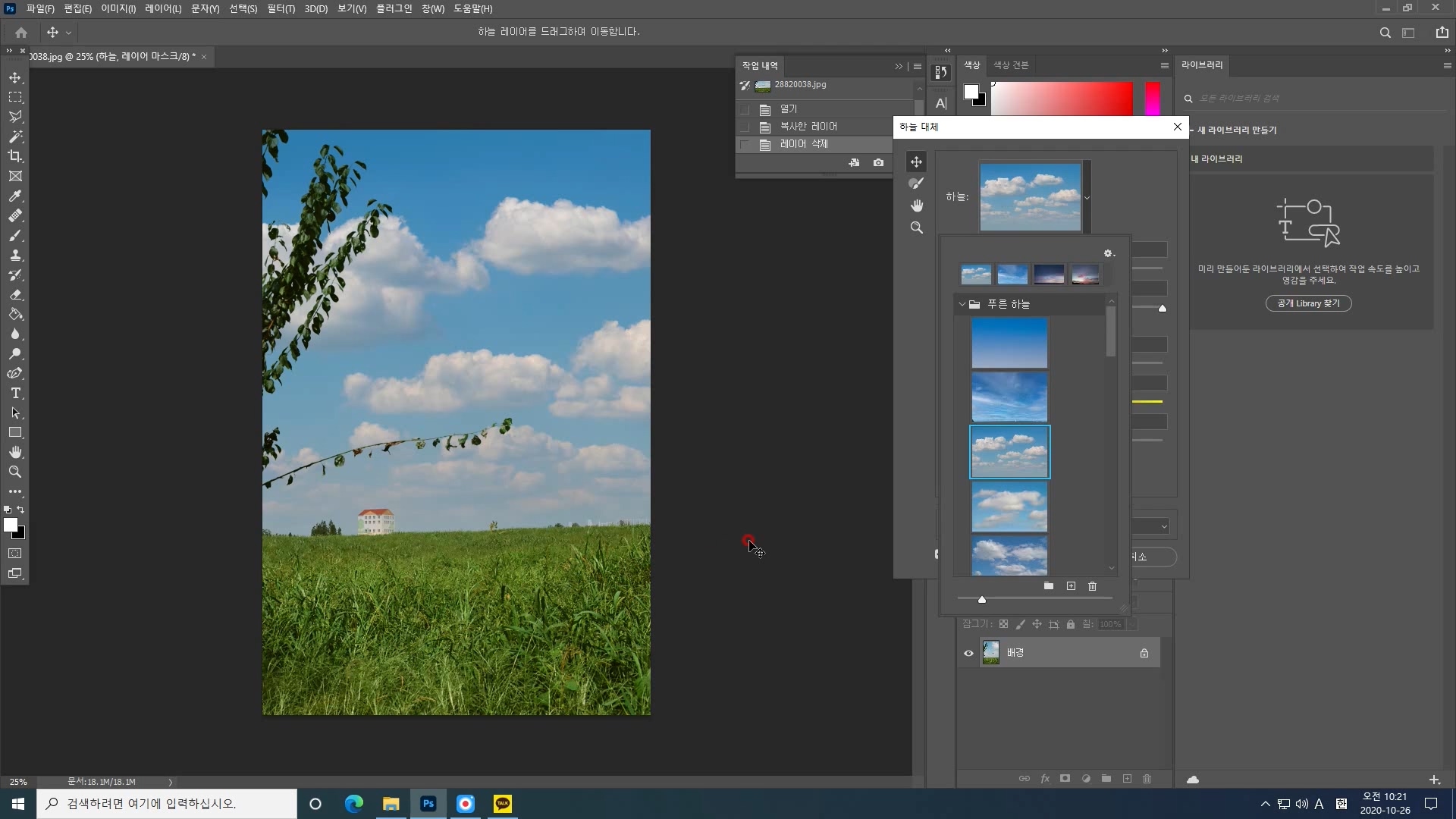Toggle history brush source box beside 복사한 레이어

click(x=745, y=127)
